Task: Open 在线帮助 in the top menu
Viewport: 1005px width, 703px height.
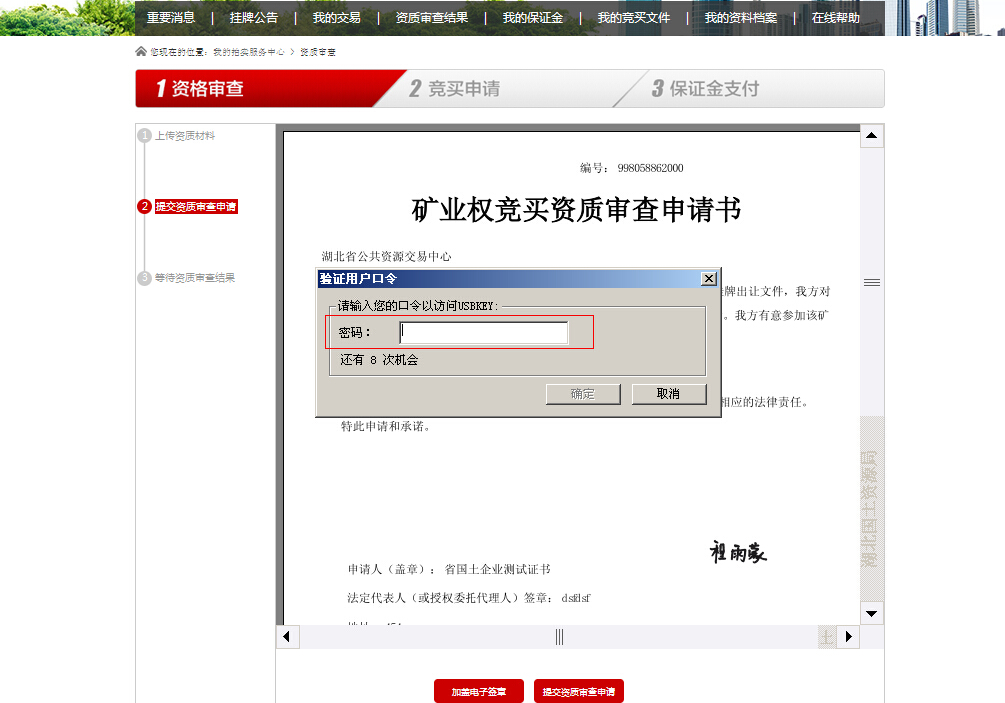Action: pyautogui.click(x=835, y=18)
